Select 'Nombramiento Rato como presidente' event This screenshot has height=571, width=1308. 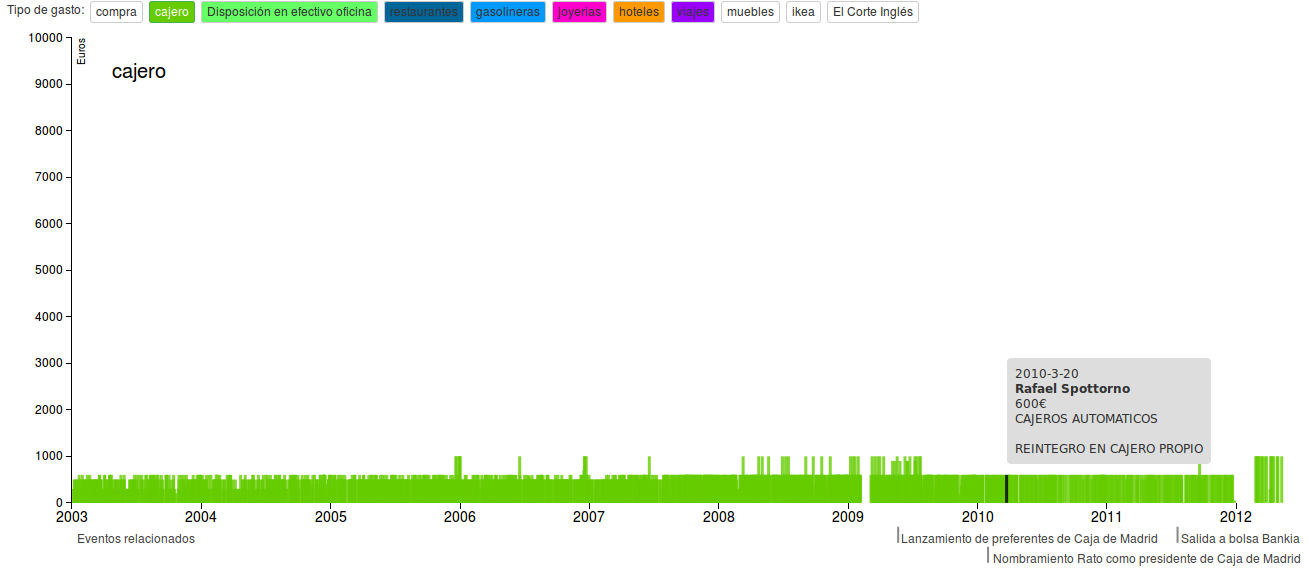pos(1146,559)
